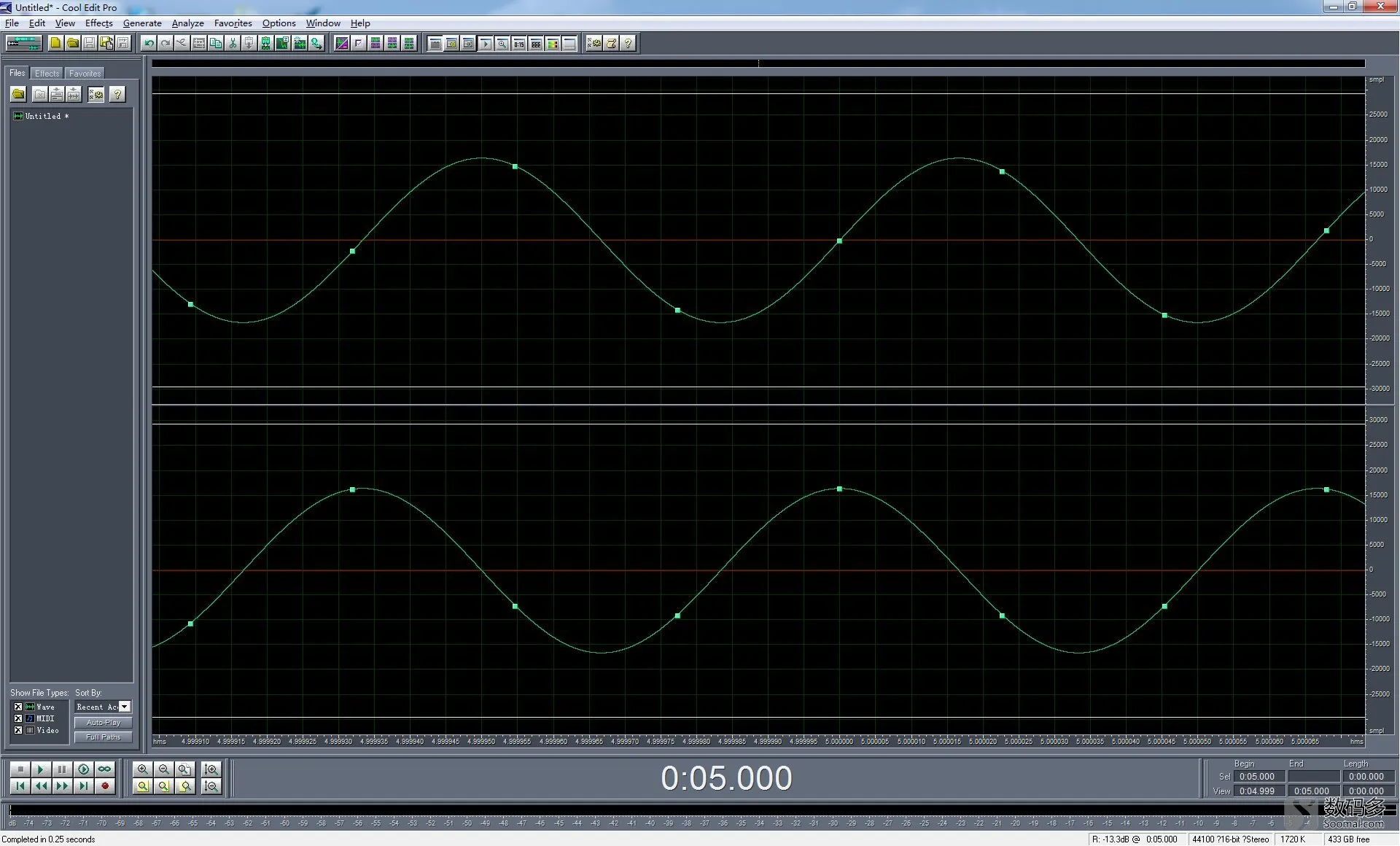This screenshot has height=846, width=1400.
Task: Open the Favorites menu
Action: tap(233, 23)
